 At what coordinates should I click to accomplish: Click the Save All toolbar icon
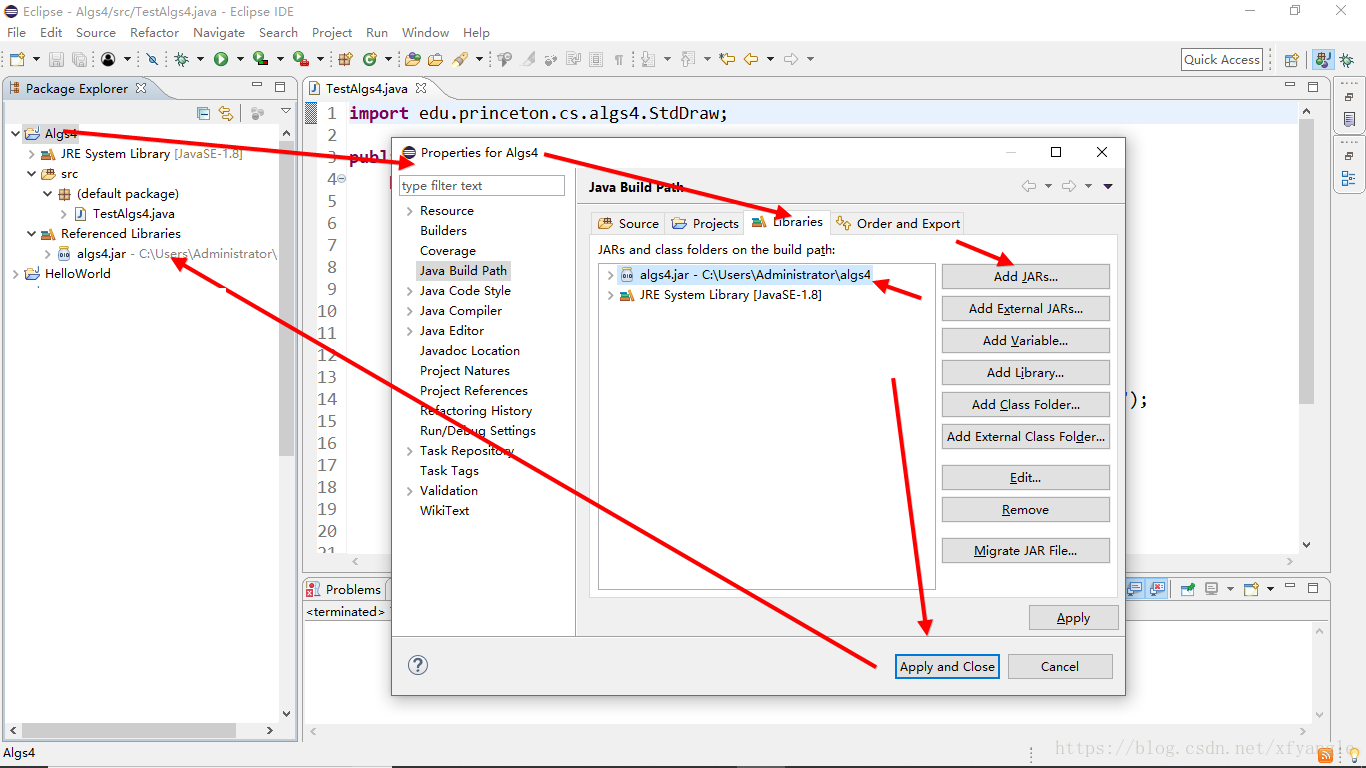click(79, 59)
